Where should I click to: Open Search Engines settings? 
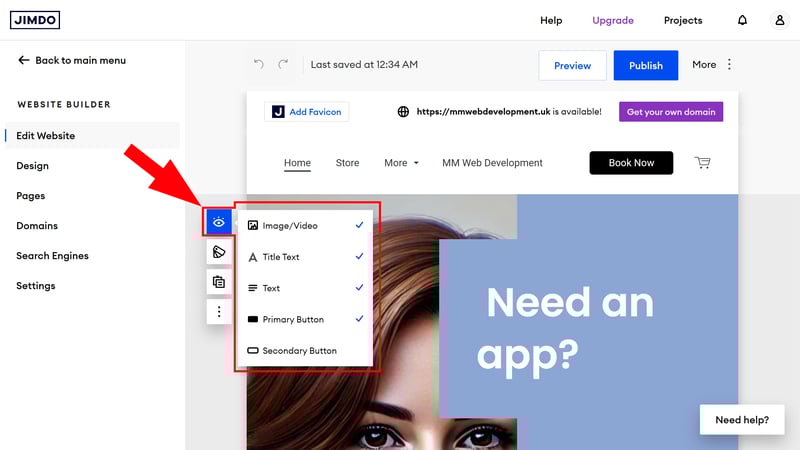pos(52,256)
